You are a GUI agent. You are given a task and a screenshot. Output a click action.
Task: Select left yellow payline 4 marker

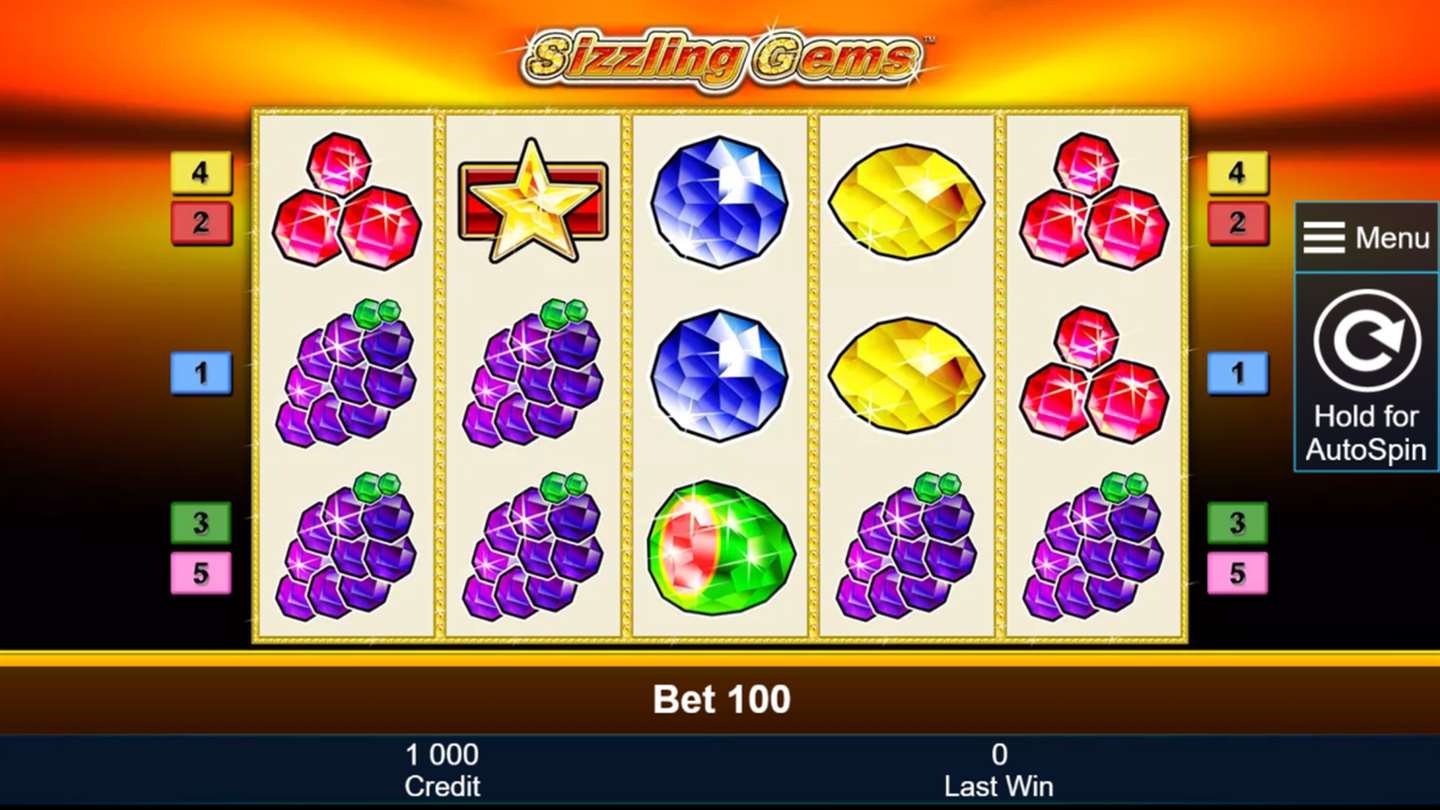coord(201,173)
